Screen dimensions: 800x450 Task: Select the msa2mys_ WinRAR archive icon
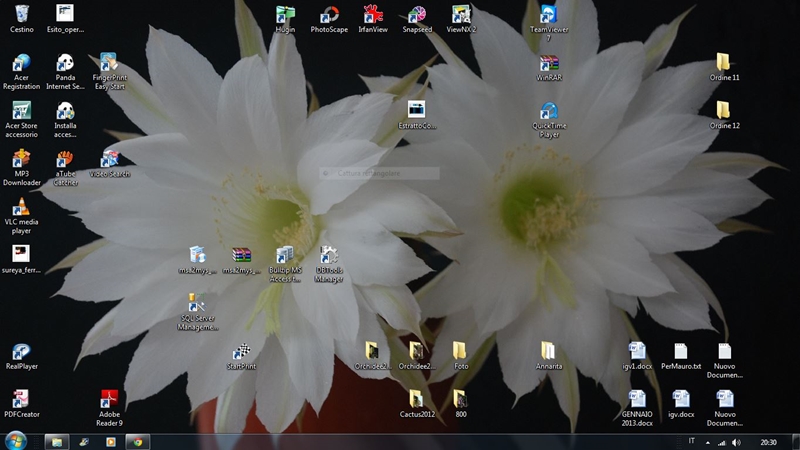click(x=241, y=259)
